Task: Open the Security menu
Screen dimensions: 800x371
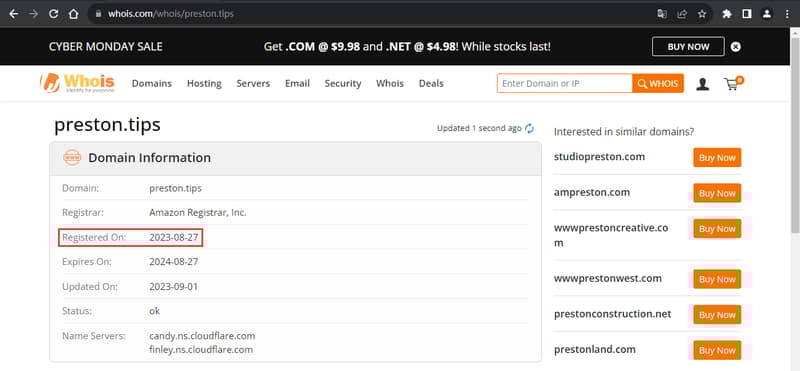Action: click(343, 83)
